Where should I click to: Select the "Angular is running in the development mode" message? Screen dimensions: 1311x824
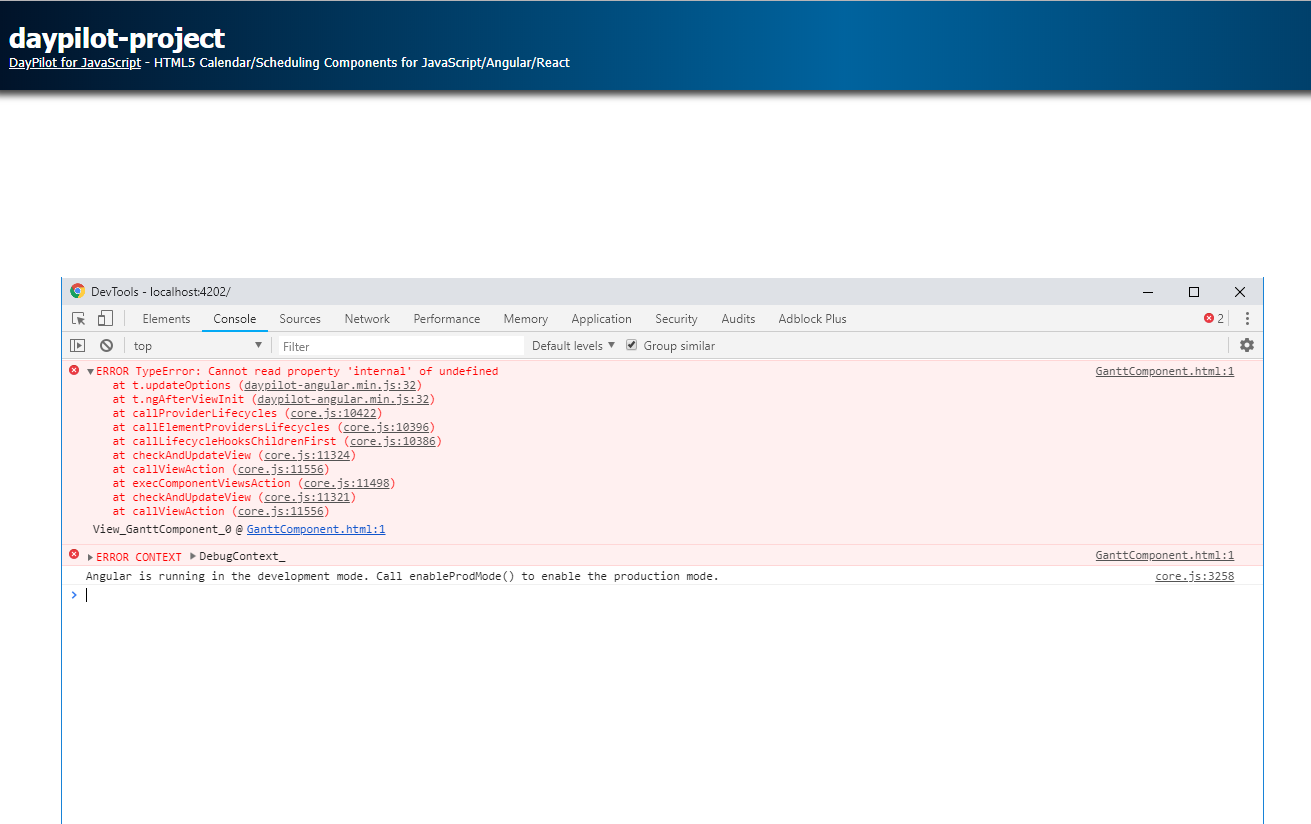(402, 576)
